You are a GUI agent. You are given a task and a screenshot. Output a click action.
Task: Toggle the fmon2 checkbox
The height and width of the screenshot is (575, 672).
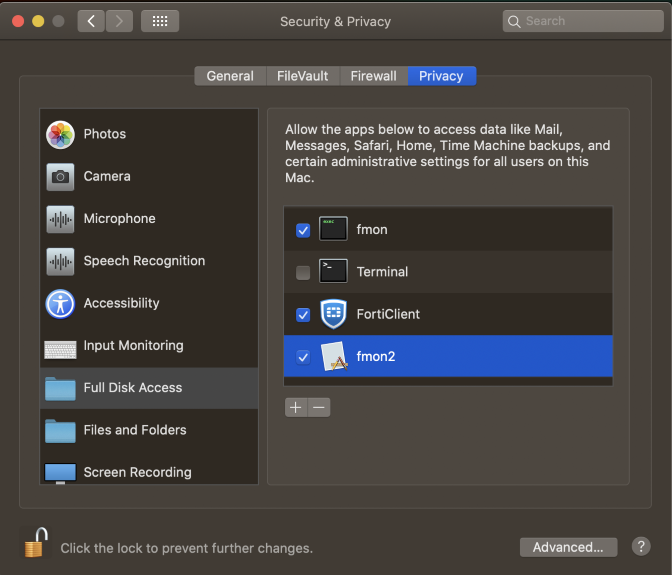(x=303, y=357)
